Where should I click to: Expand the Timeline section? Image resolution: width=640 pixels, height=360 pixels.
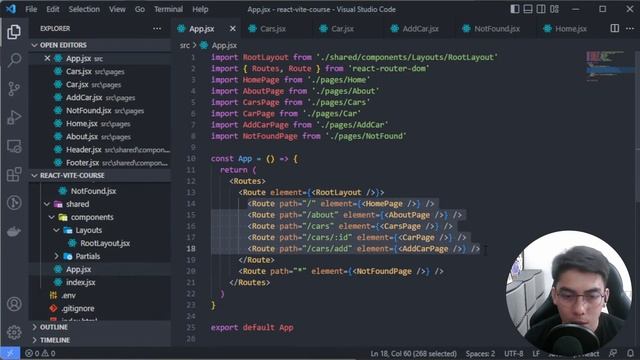[x=100, y=340]
